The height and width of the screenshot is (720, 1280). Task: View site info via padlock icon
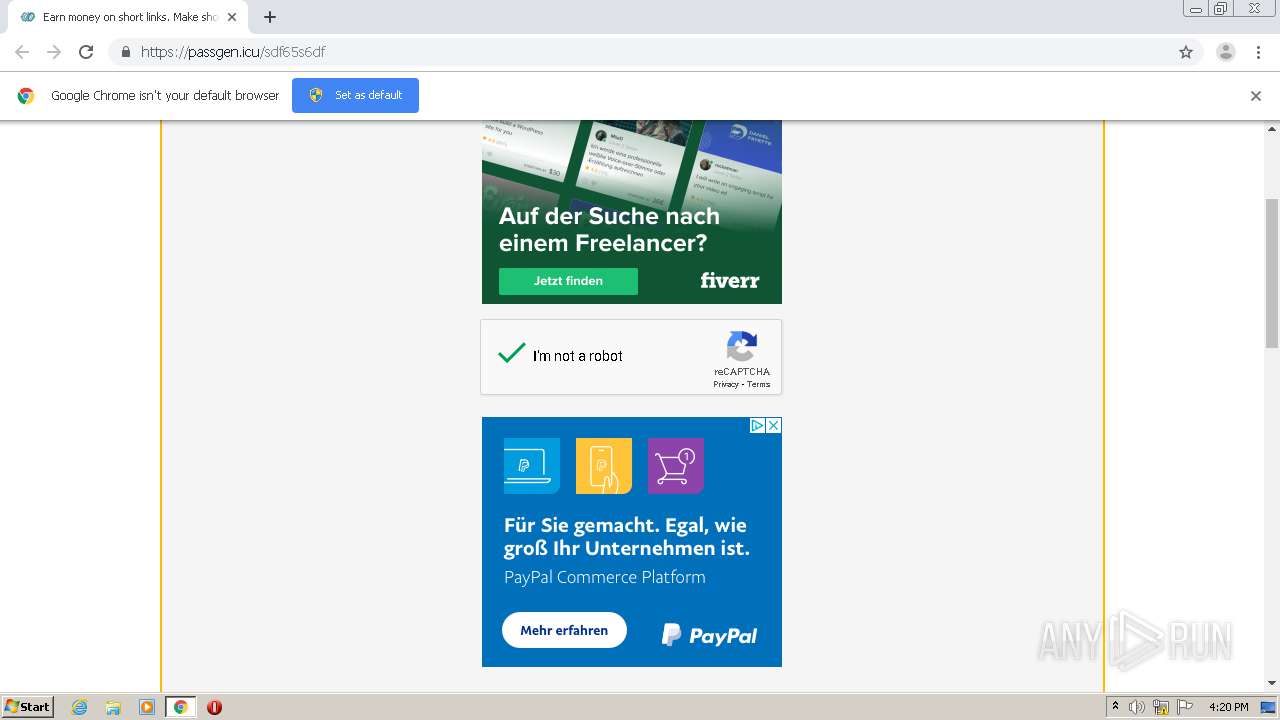point(125,52)
